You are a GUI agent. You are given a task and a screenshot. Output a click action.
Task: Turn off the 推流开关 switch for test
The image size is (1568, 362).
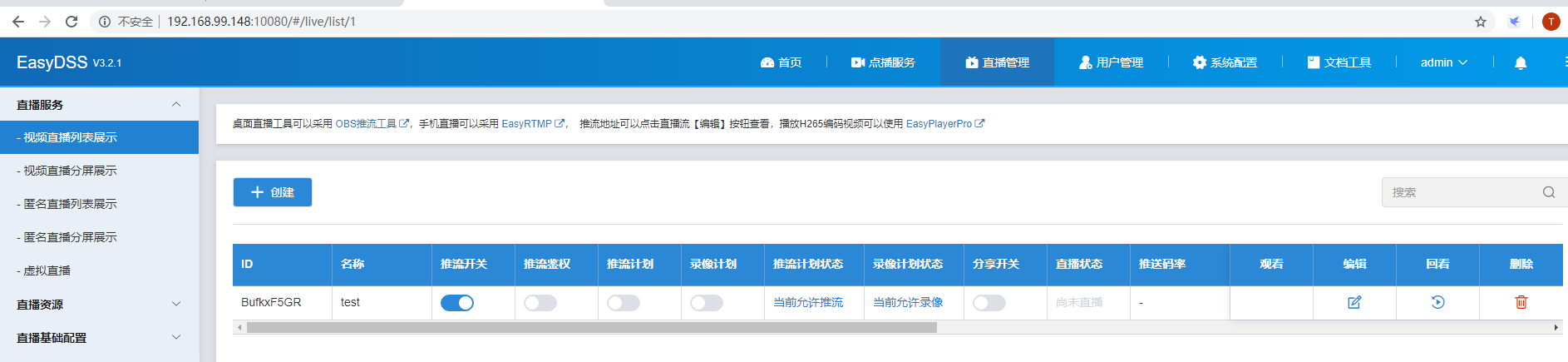coord(457,303)
